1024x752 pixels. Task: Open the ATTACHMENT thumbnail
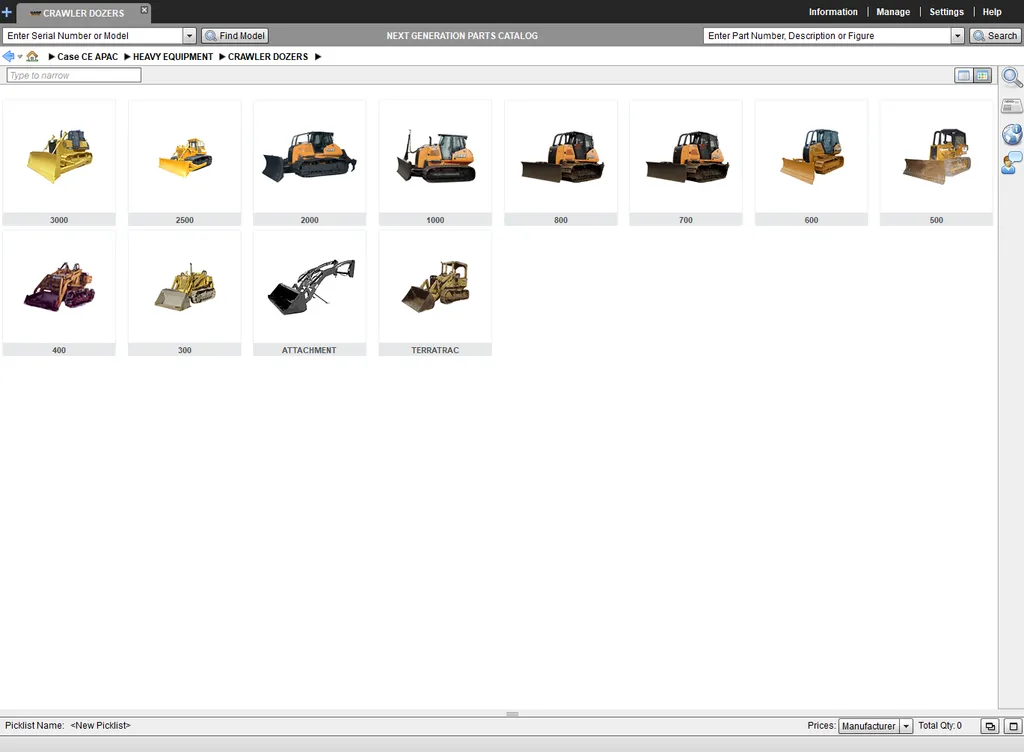pos(310,293)
